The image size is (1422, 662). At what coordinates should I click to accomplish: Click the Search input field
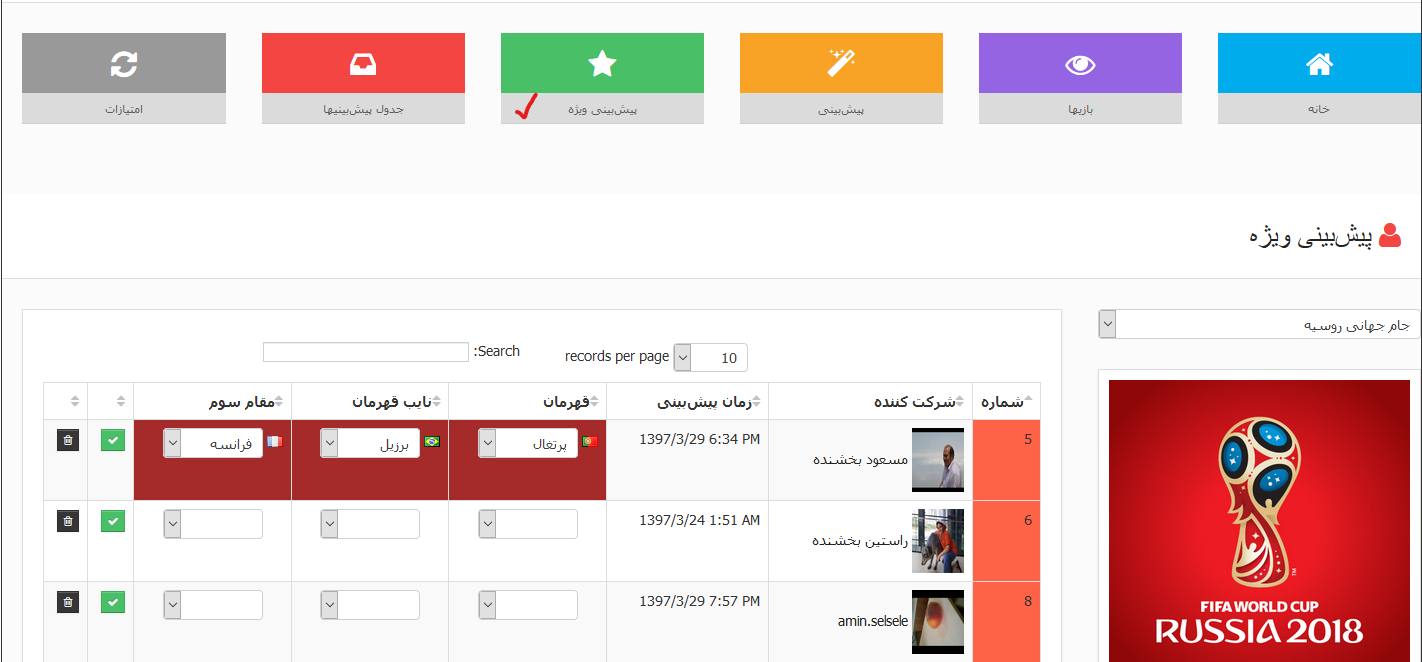[x=365, y=352]
